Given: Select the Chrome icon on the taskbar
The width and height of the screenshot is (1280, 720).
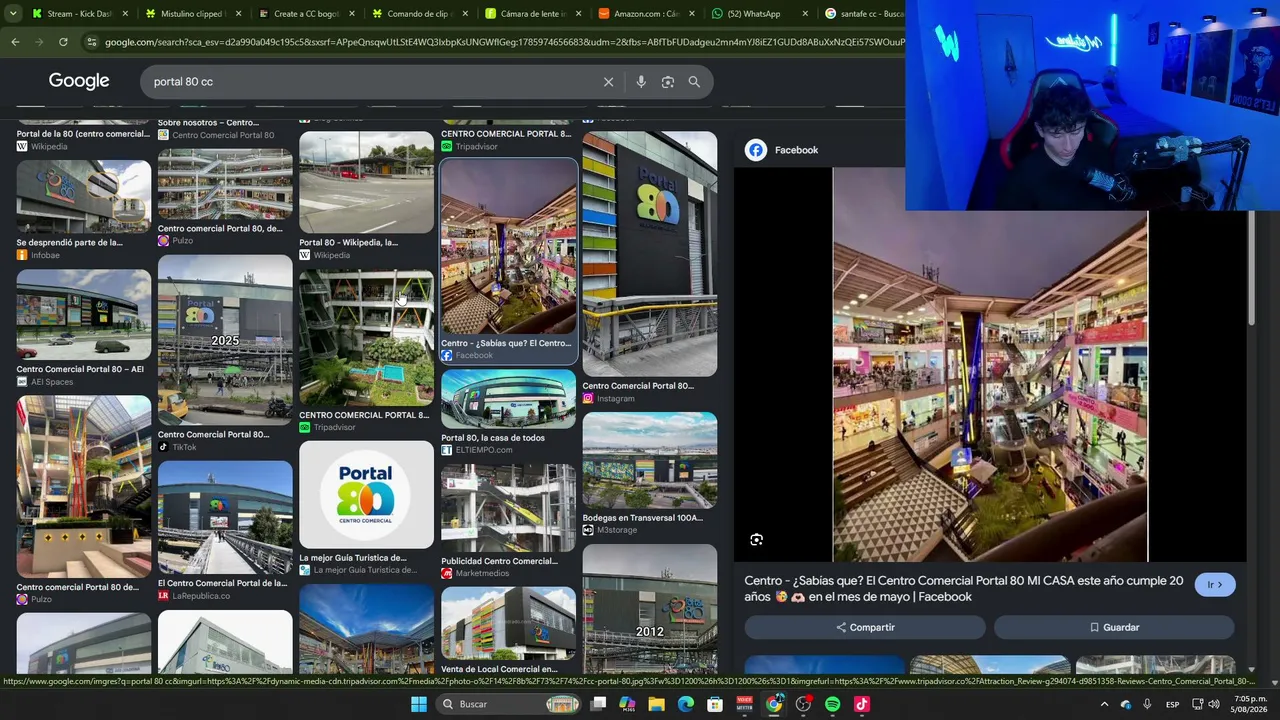Looking at the screenshot, I should pyautogui.click(x=774, y=704).
